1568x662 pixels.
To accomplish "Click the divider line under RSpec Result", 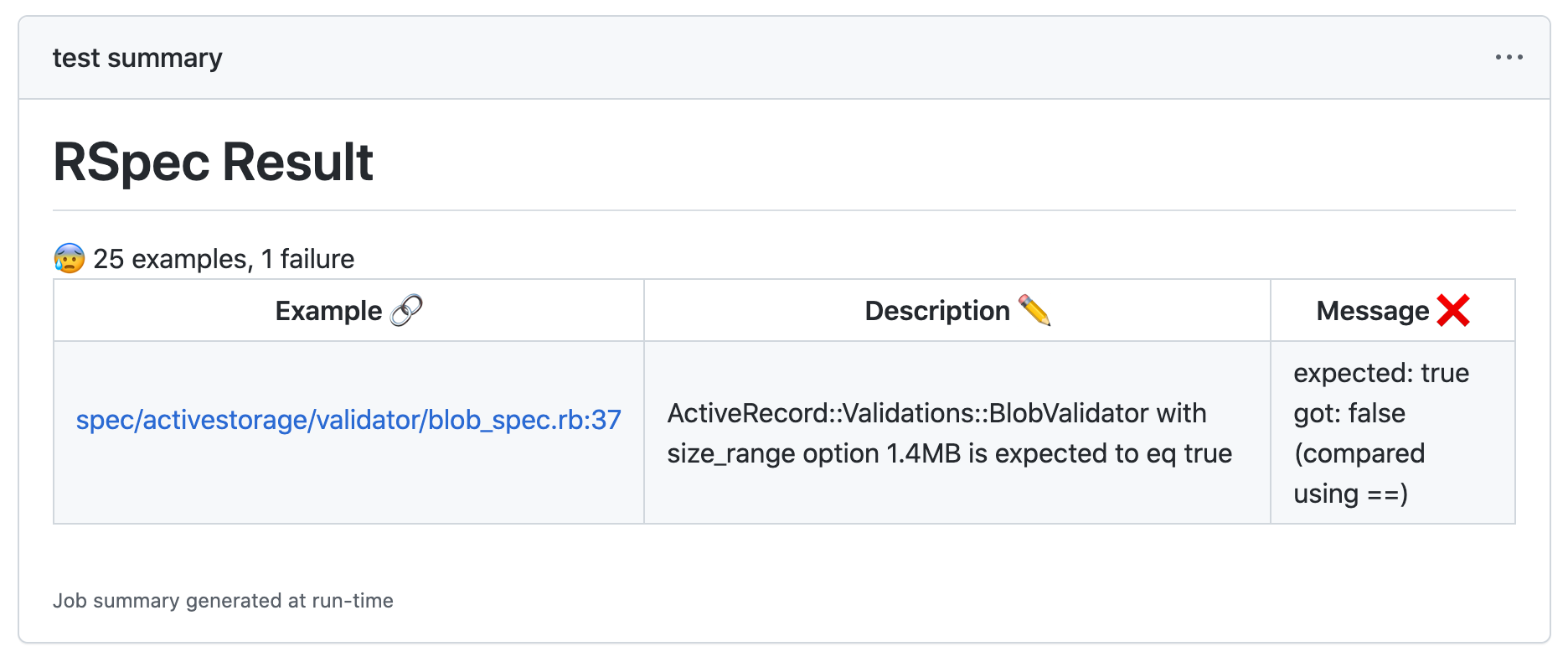I will coord(784,210).
